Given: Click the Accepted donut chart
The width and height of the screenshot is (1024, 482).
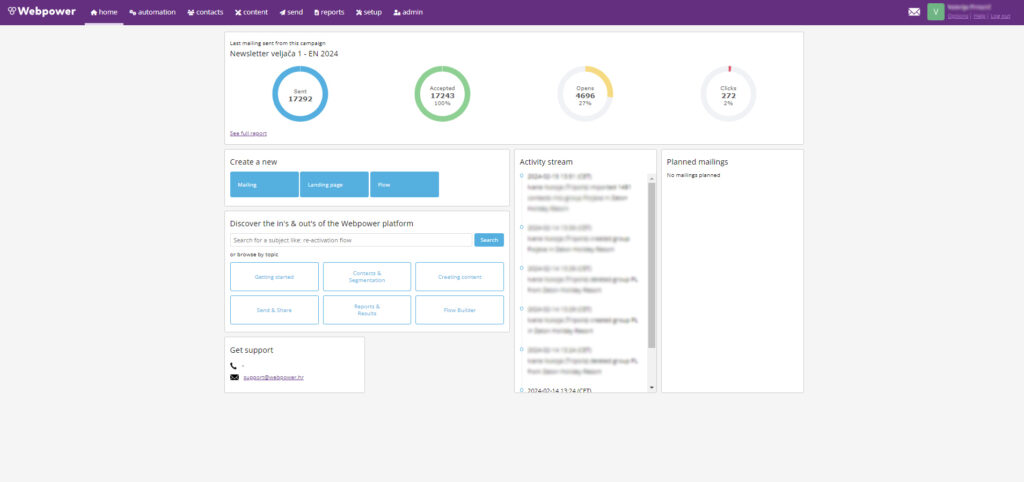Looking at the screenshot, I should [x=442, y=94].
